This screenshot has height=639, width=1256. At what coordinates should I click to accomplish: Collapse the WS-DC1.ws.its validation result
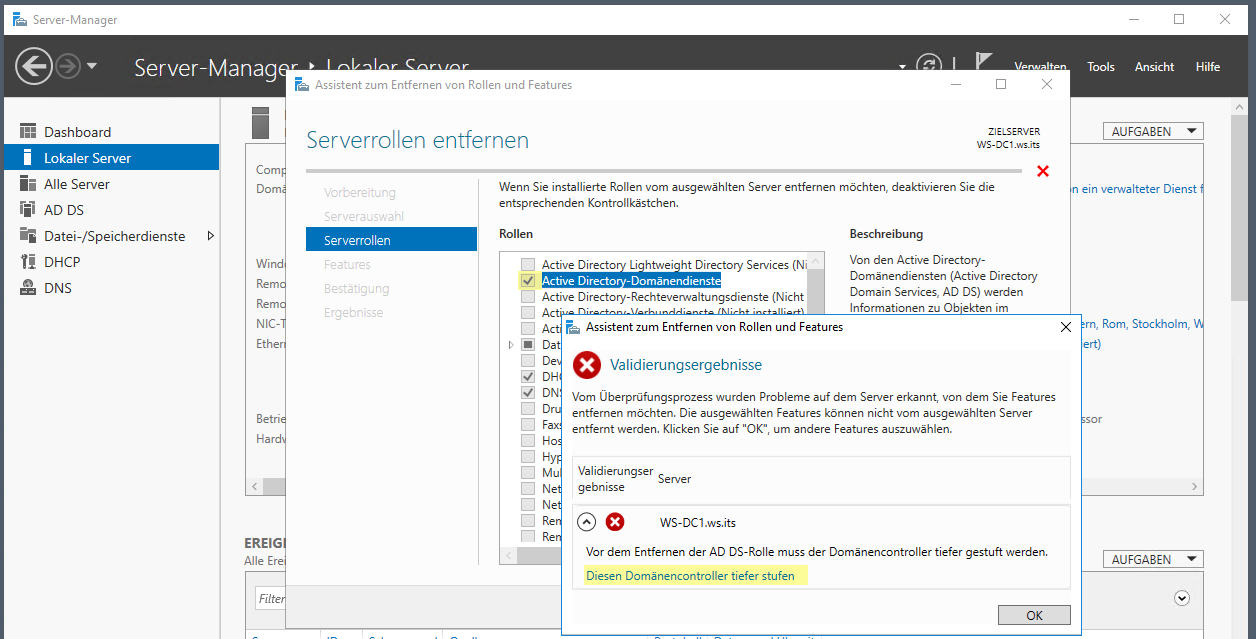click(587, 522)
